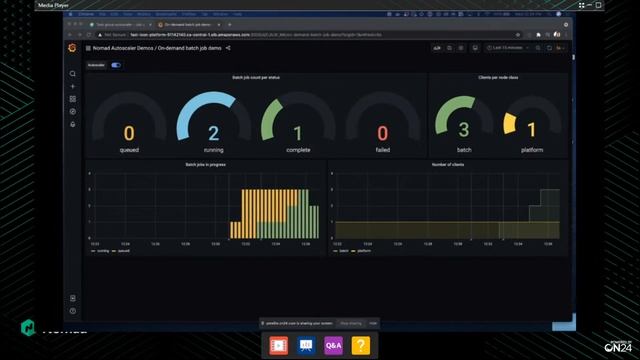
Task: Open the Create plus menu in sidebar
Action: 73,86
